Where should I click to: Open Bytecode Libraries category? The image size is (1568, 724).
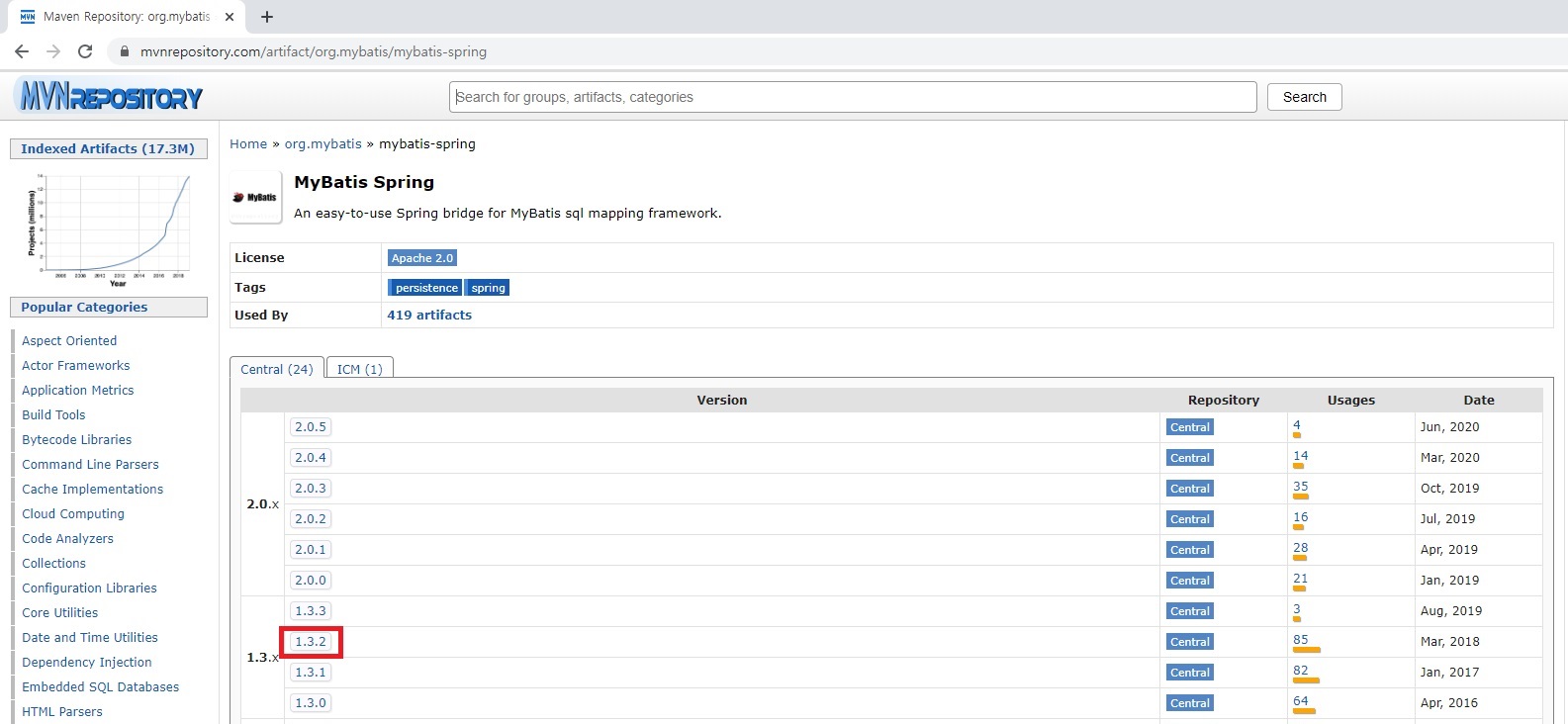click(x=77, y=440)
